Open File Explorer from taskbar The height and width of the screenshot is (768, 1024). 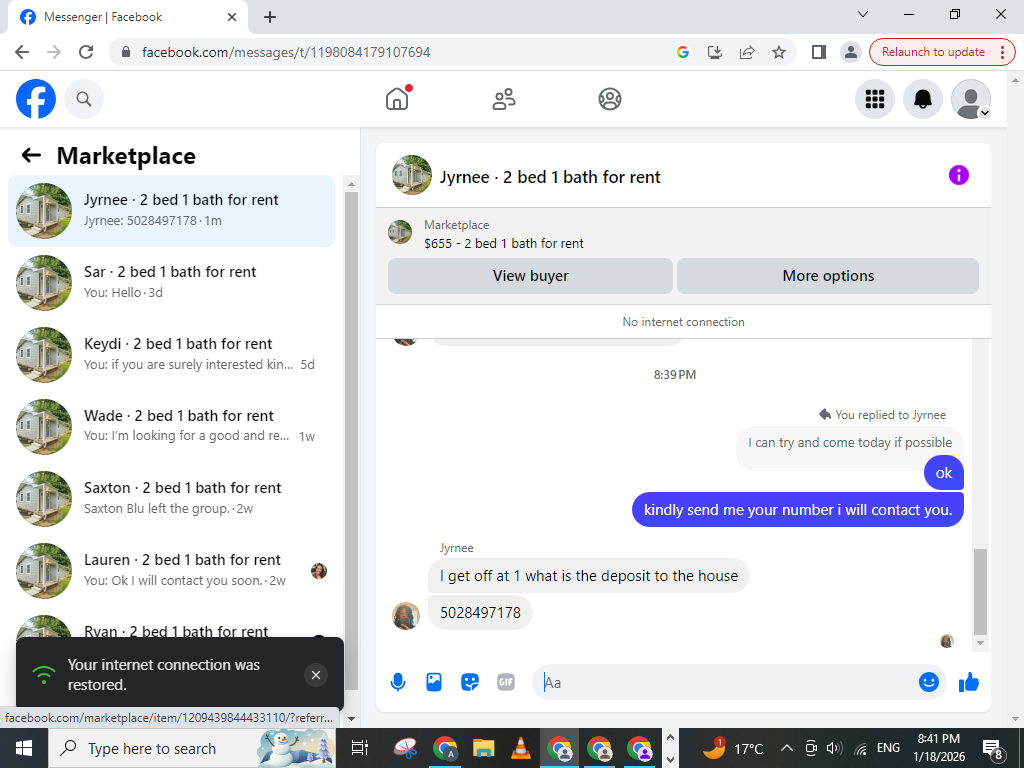pyautogui.click(x=483, y=748)
